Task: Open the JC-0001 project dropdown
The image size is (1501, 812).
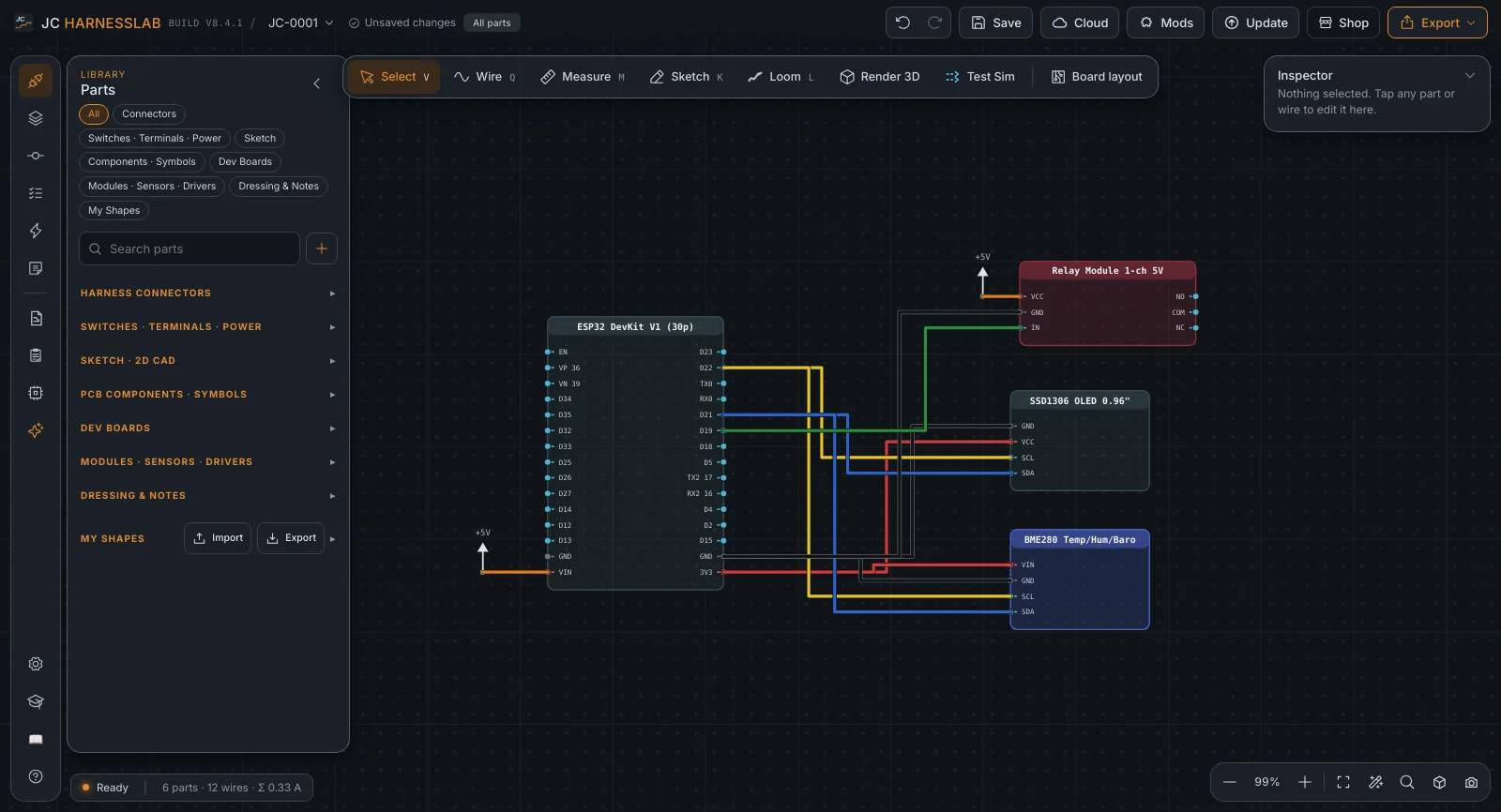Action: click(x=301, y=23)
